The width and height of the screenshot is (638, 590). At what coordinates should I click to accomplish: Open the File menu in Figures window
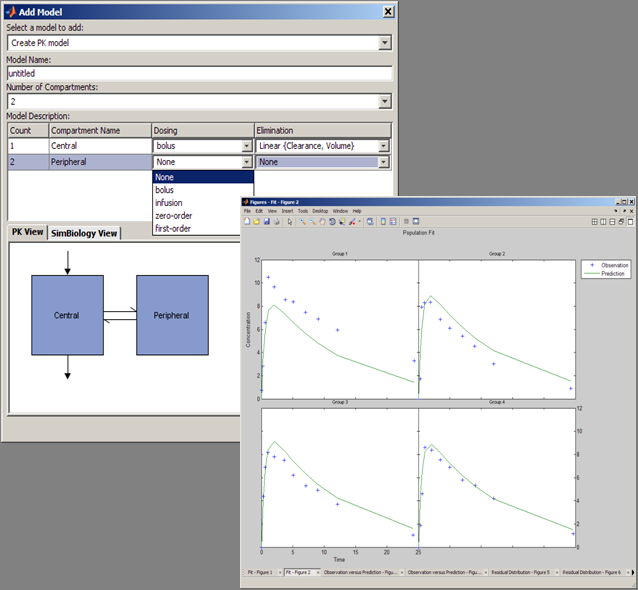(x=247, y=211)
